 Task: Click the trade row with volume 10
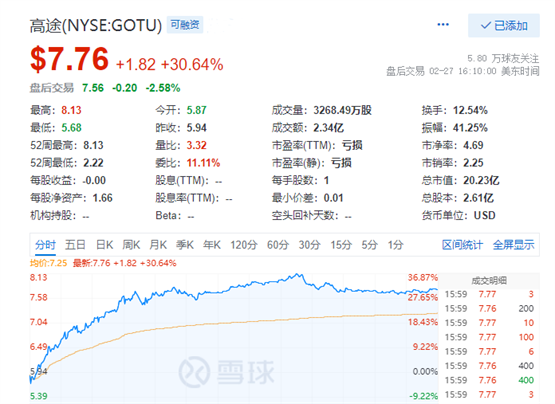tap(489, 323)
